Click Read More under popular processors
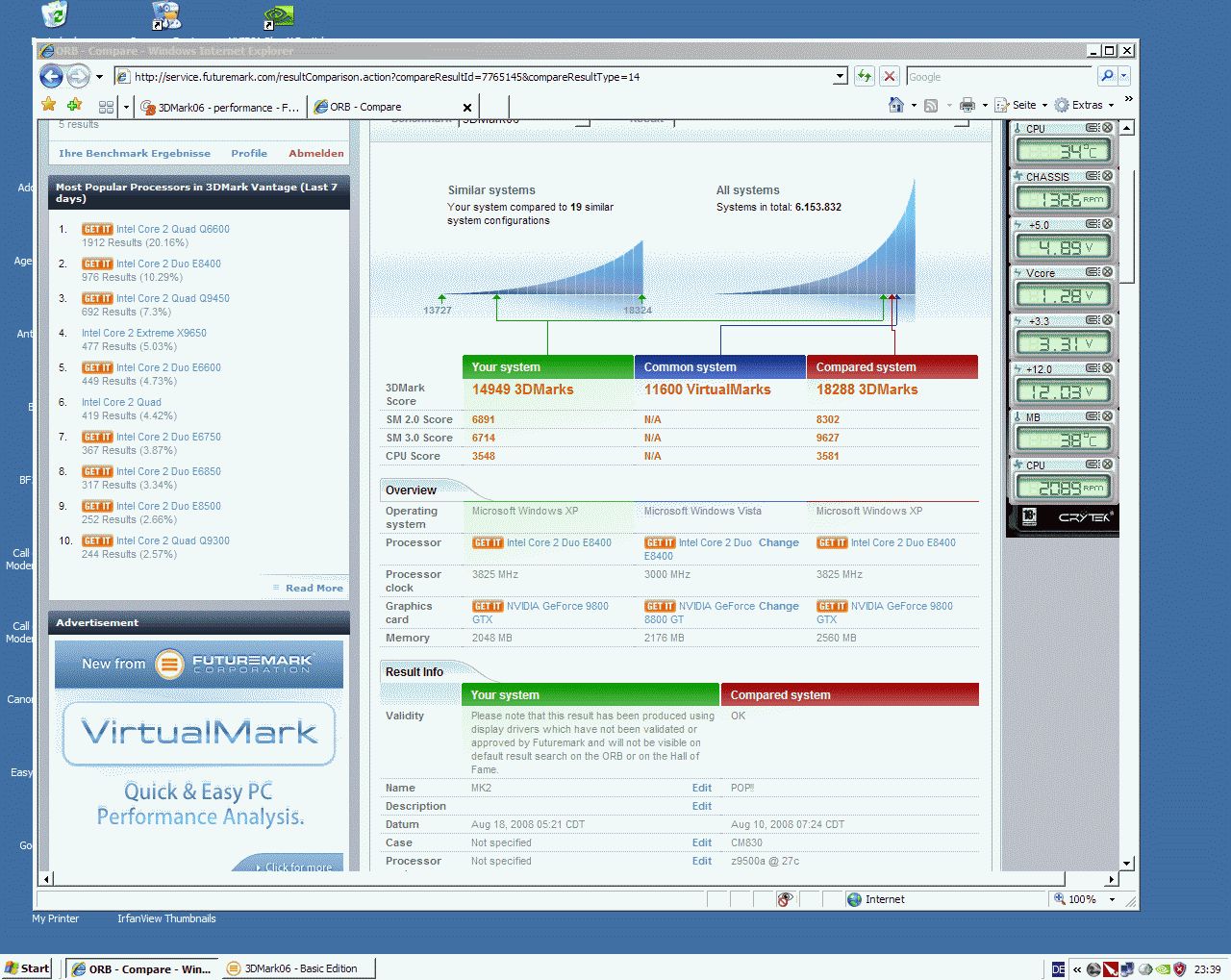1231x980 pixels. click(x=314, y=588)
